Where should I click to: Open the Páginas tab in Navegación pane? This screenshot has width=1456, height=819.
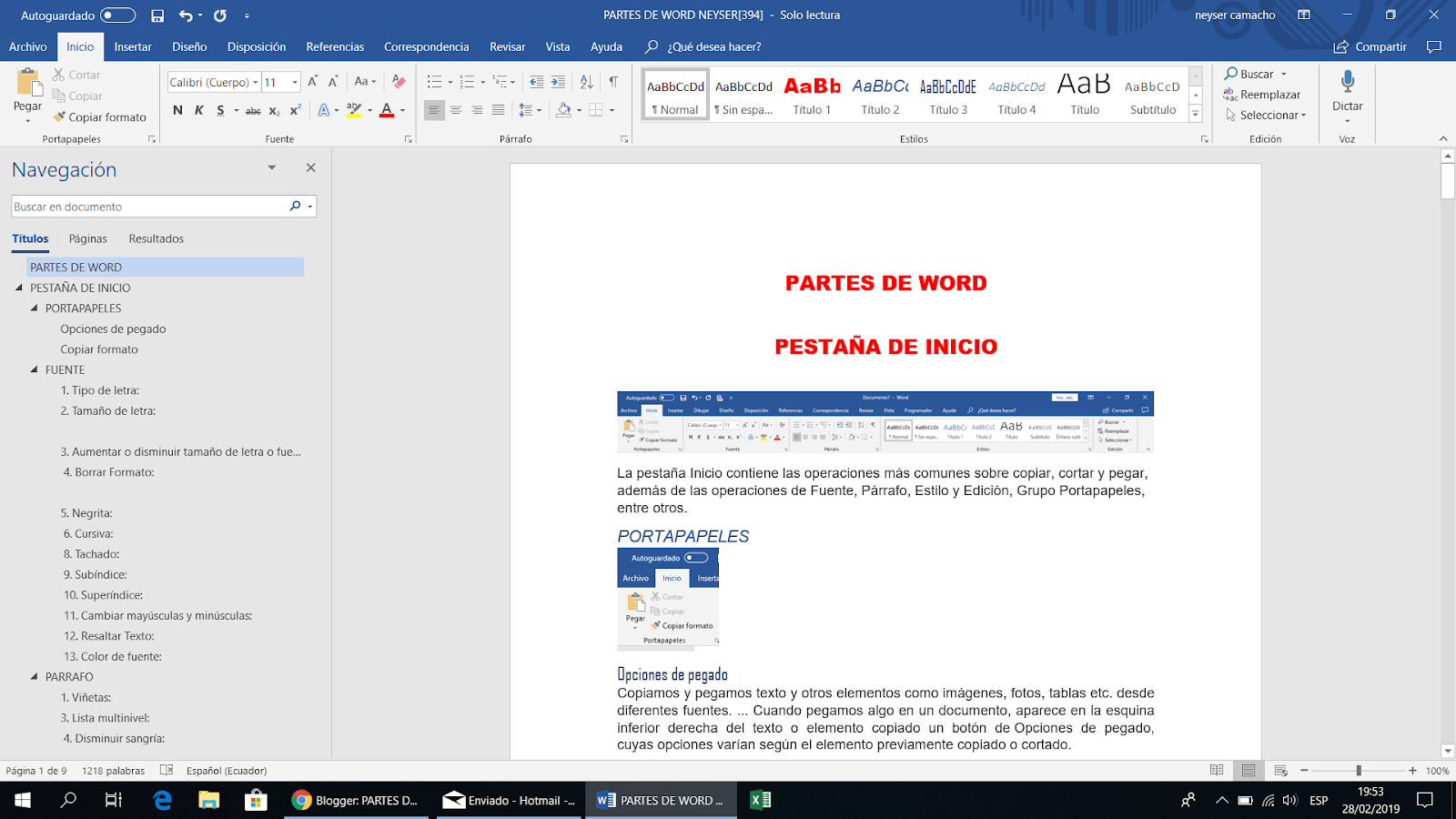click(x=87, y=238)
